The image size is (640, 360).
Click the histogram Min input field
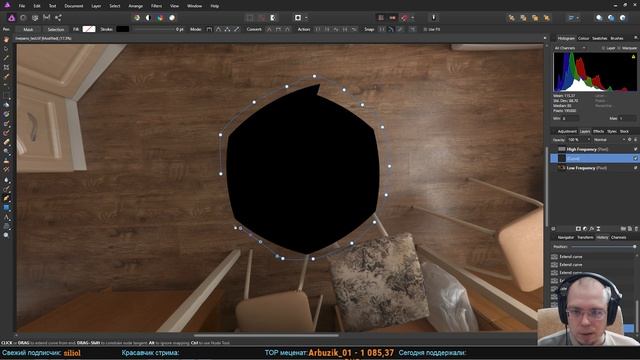tap(571, 118)
